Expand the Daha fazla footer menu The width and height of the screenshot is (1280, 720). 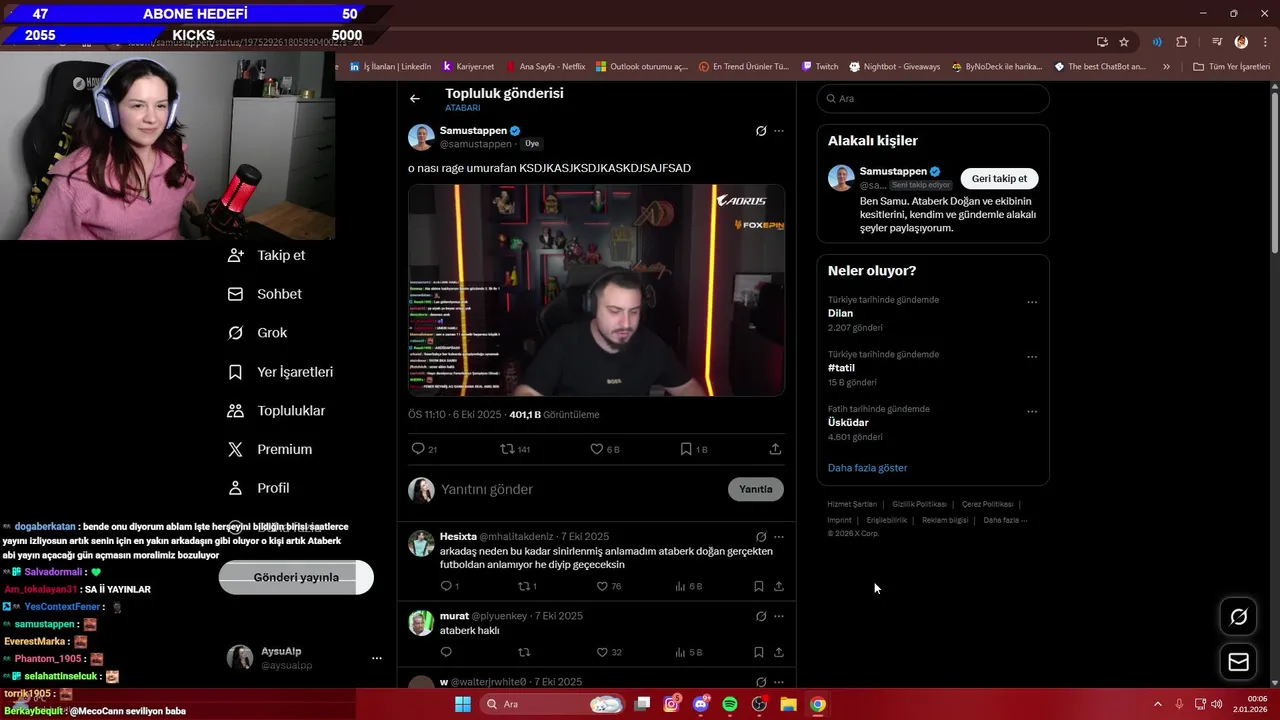click(1005, 520)
